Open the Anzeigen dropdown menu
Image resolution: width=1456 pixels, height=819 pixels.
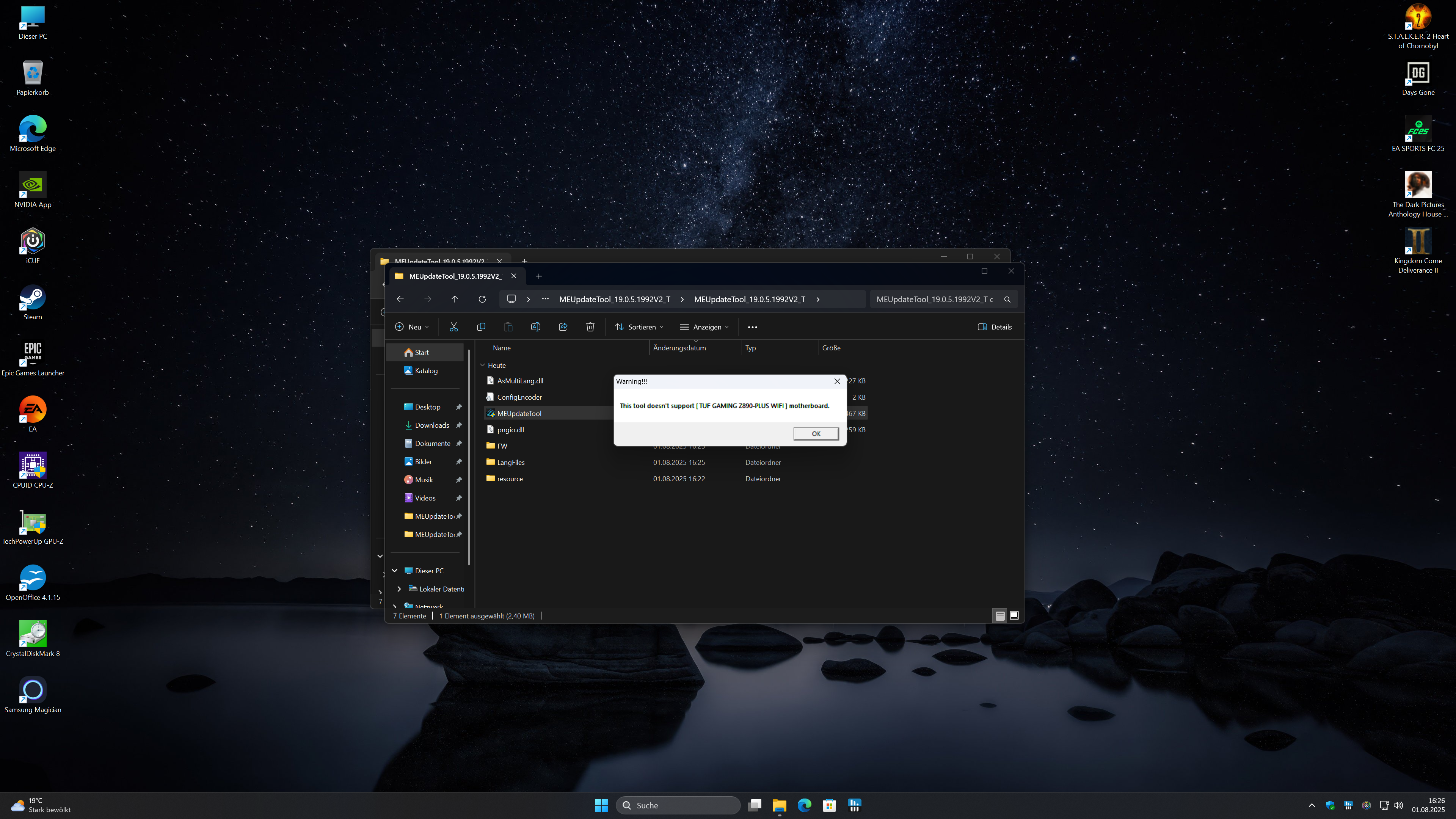704,327
